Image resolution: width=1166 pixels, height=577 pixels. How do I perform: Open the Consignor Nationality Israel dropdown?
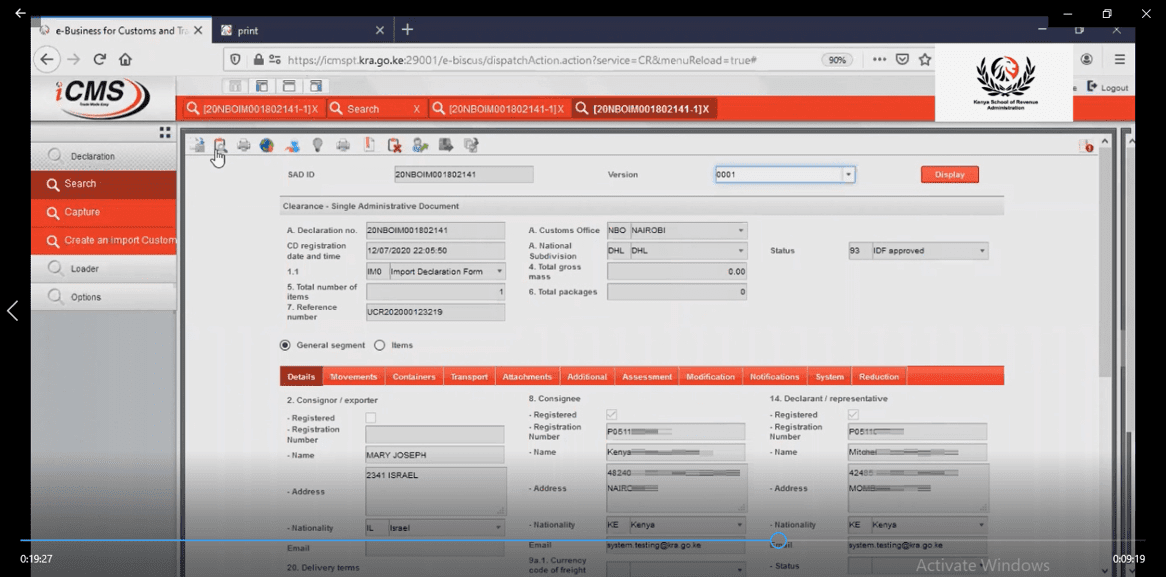coord(499,528)
